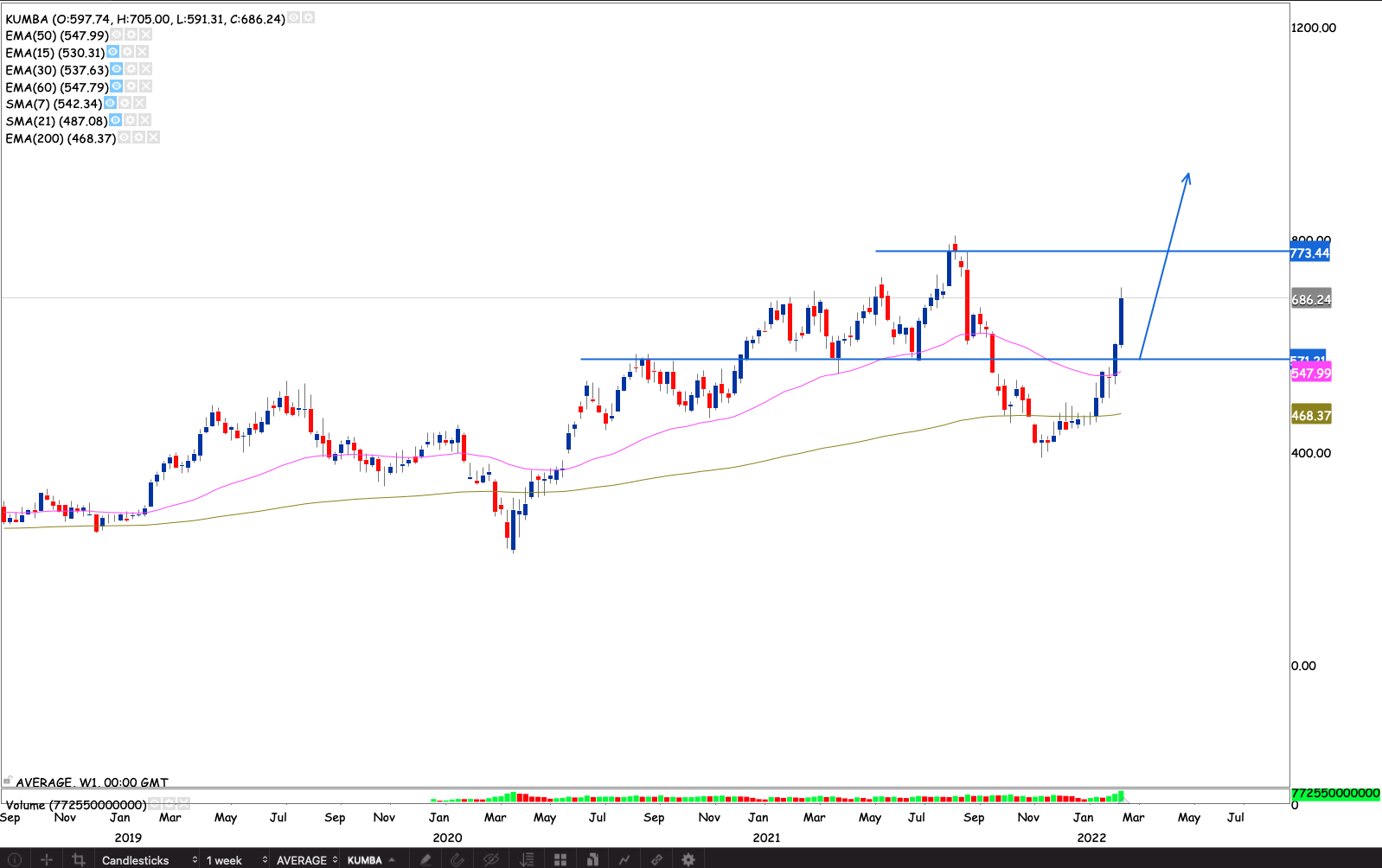1382x868 pixels.
Task: Open chart settings gear in bottom toolbar
Action: click(688, 859)
